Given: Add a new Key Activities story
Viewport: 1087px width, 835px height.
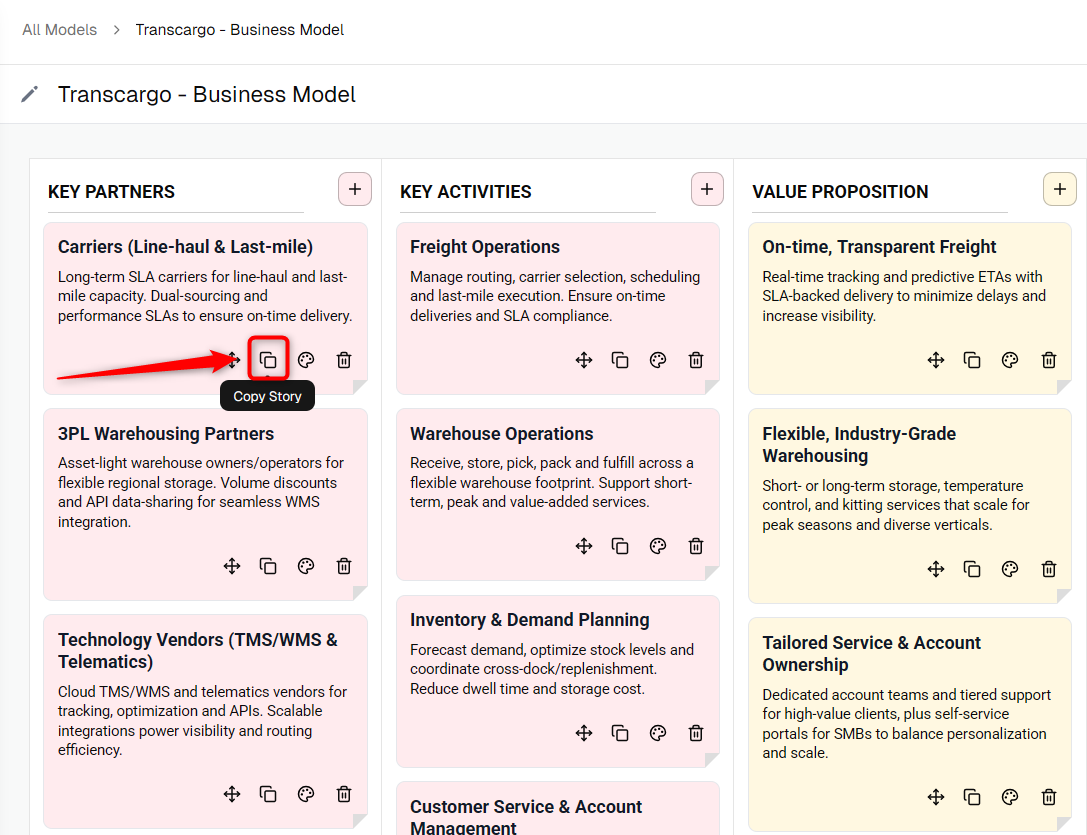Looking at the screenshot, I should pos(707,189).
